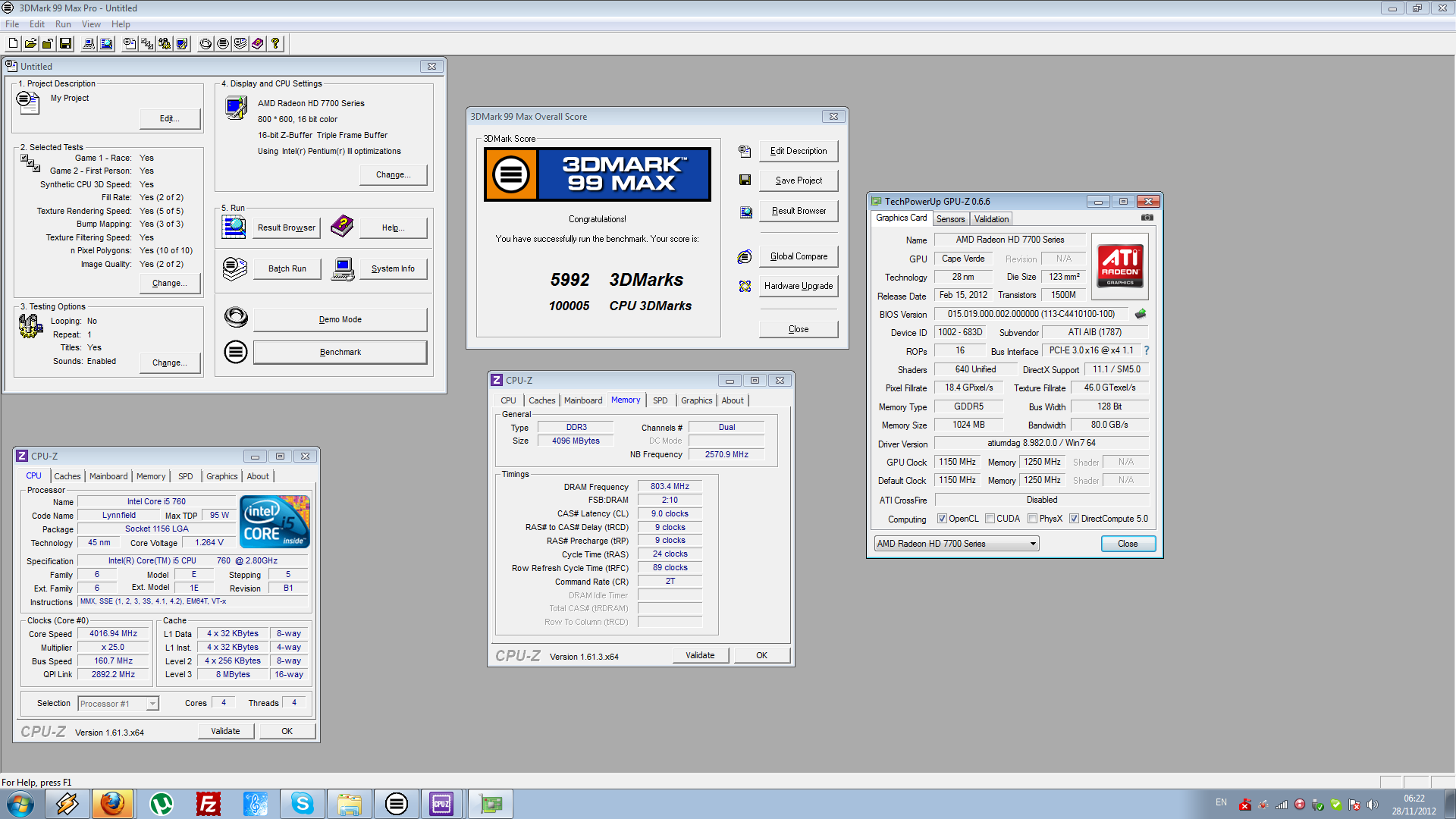Click the yellow question mark toolbar icon
1456x819 pixels.
(275, 43)
